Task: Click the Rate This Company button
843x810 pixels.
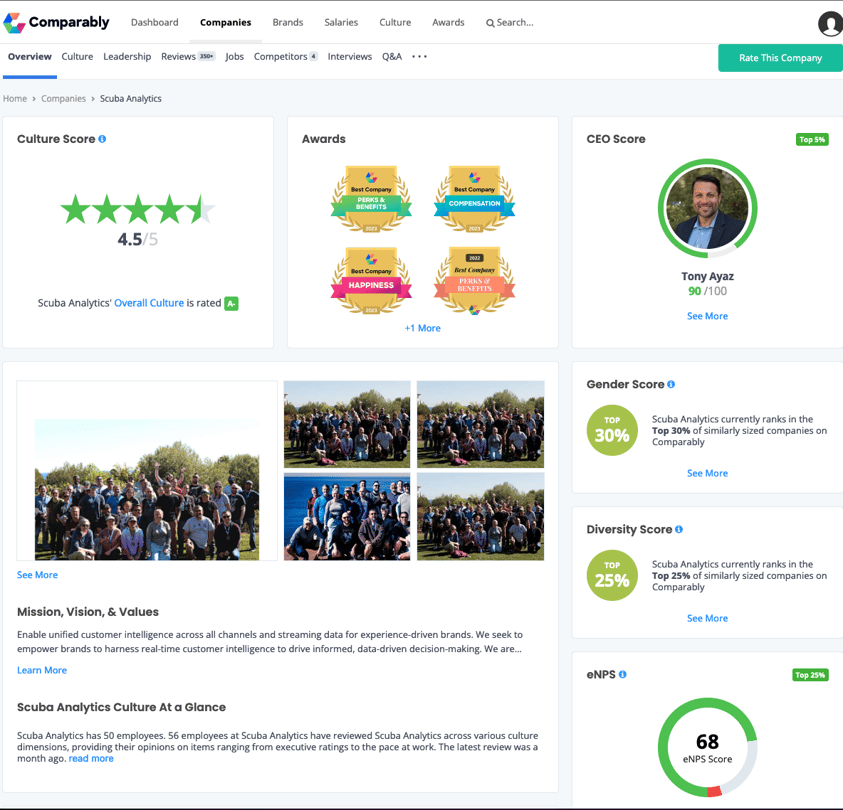Action: pos(780,58)
